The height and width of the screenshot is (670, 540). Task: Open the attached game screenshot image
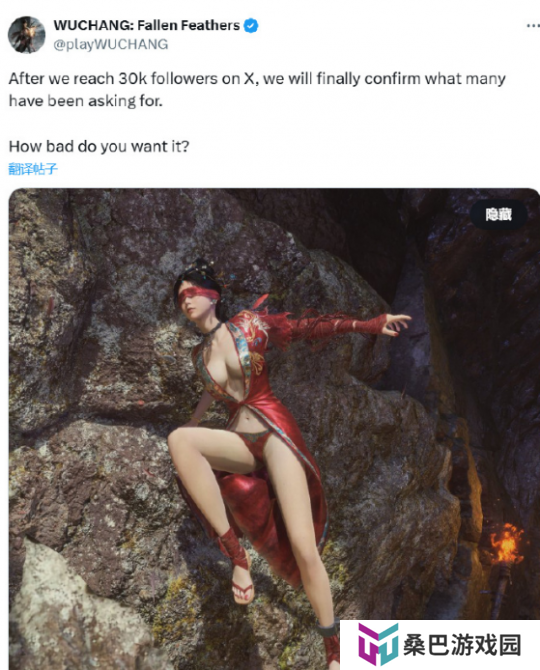pos(274,429)
